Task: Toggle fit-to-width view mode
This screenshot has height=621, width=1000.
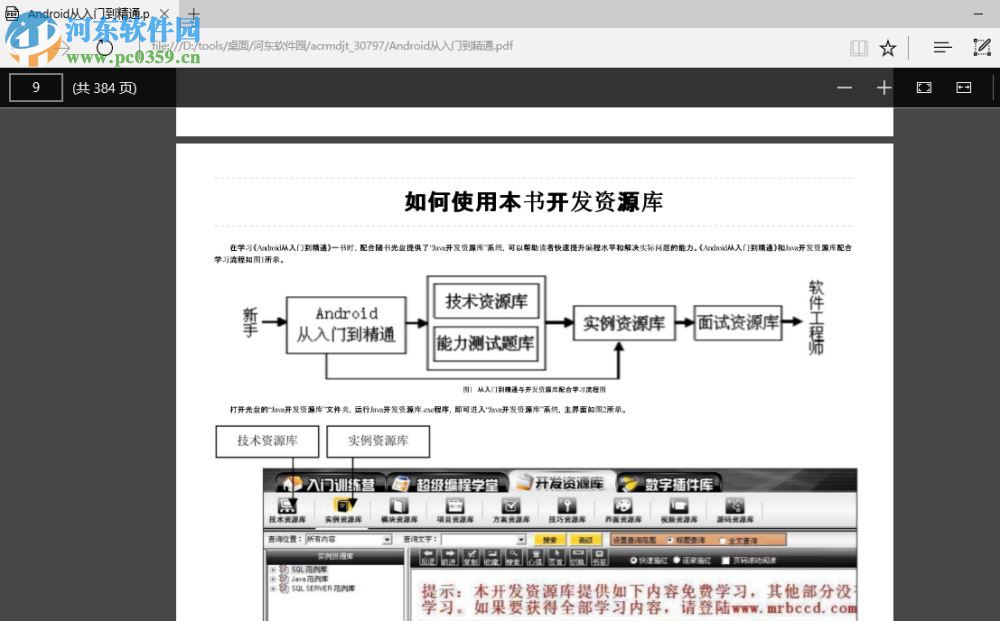Action: (x=963, y=88)
